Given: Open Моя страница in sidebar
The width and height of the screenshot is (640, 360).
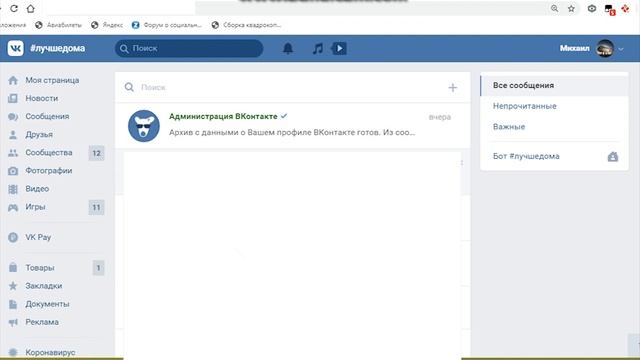Looking at the screenshot, I should [52, 80].
